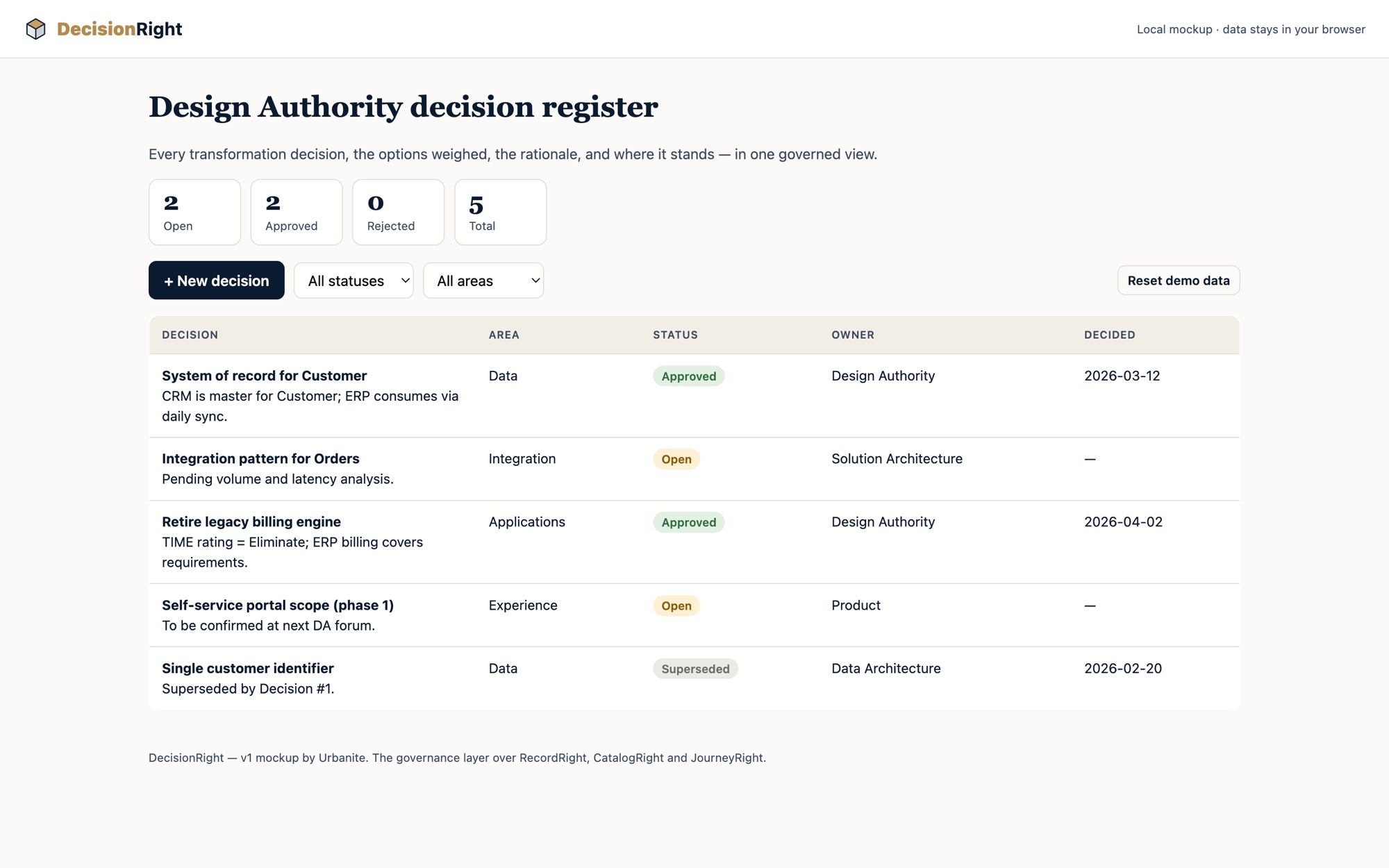Click the CRM is master for Customer description

pyautogui.click(x=310, y=406)
